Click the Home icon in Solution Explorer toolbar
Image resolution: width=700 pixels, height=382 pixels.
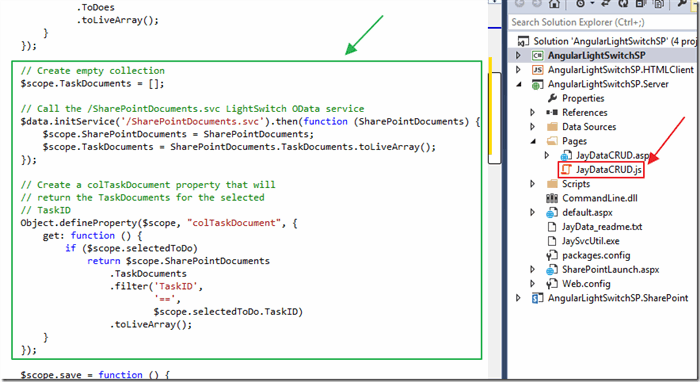(554, 4)
